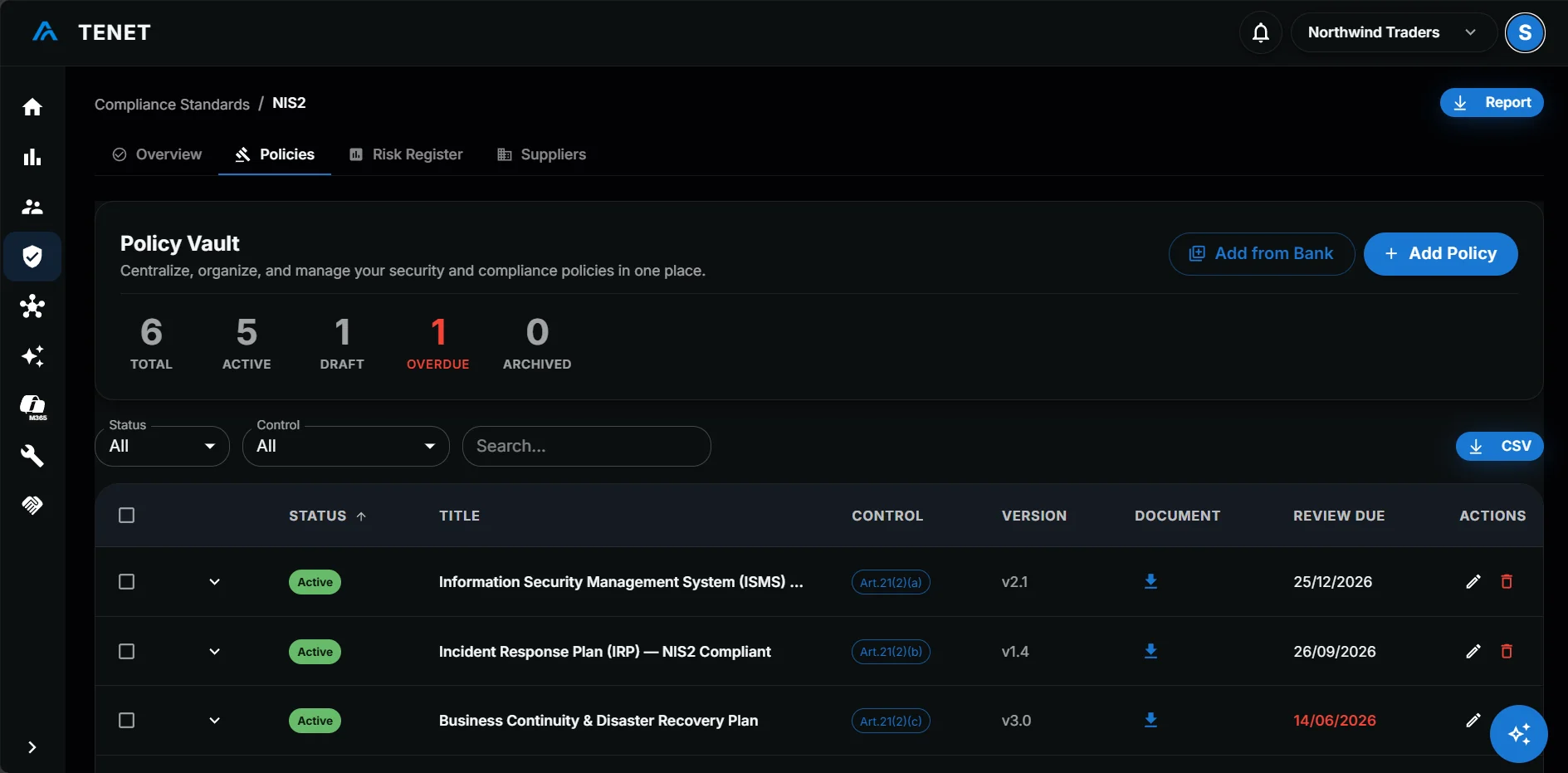Export policies with the CSV button
Image resolution: width=1568 pixels, height=773 pixels.
(1500, 446)
